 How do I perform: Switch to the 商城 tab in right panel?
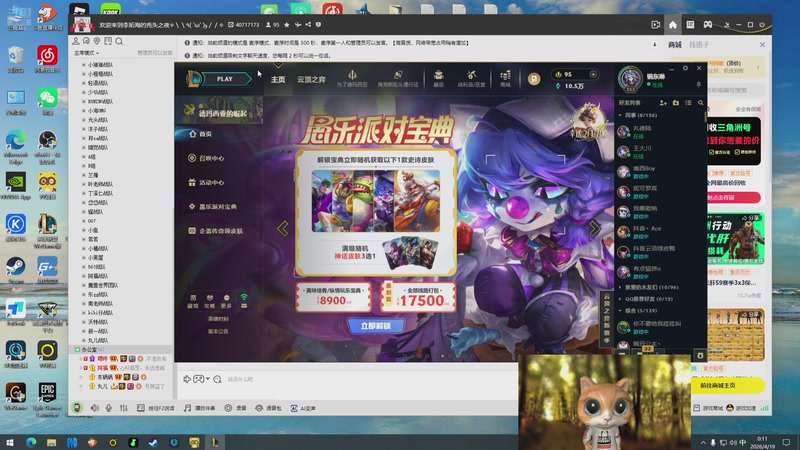(x=675, y=45)
